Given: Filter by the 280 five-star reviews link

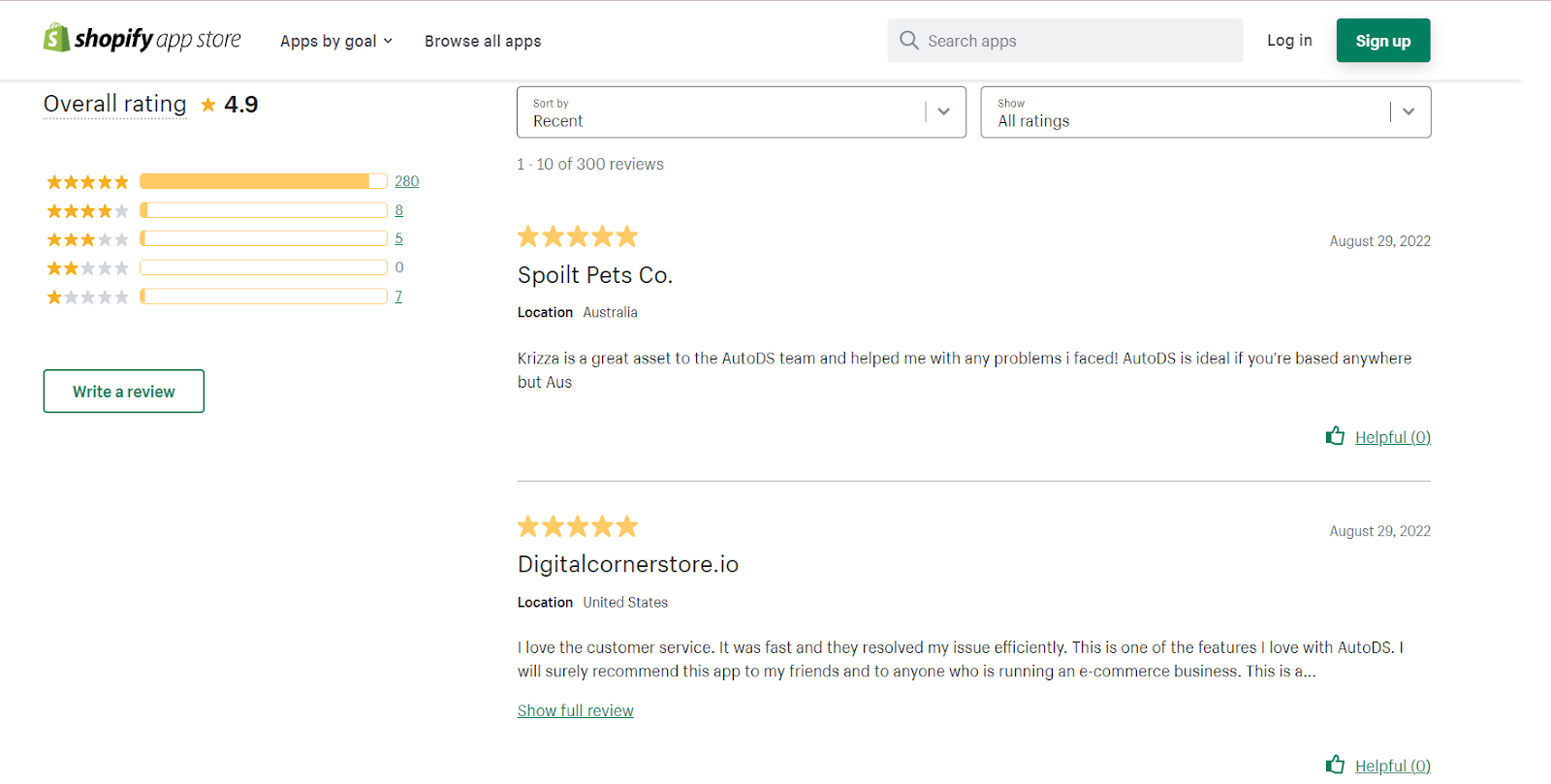Looking at the screenshot, I should point(406,181).
